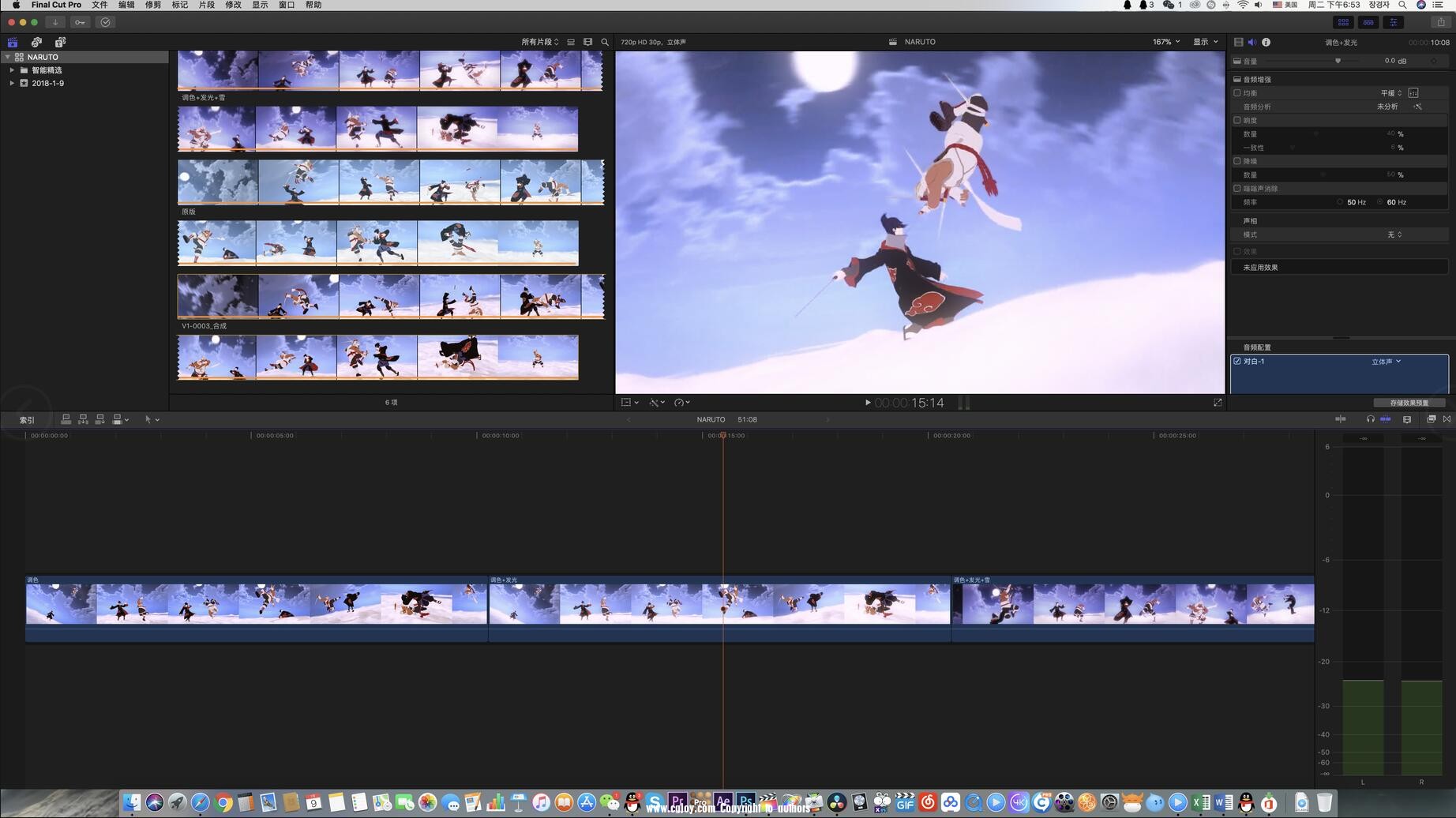Toggle the inspector panel button
Image resolution: width=1456 pixels, height=818 pixels.
(x=1394, y=22)
